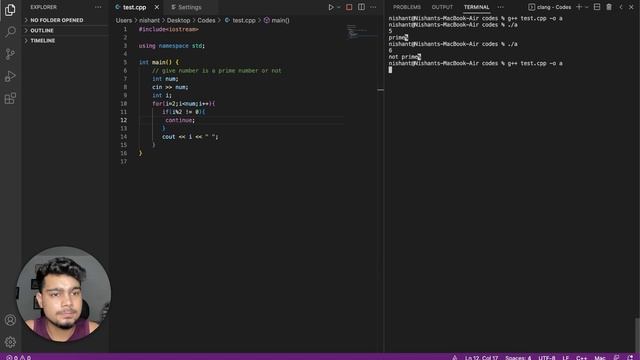
Task: Open notifications bell in status bar
Action: (630, 357)
